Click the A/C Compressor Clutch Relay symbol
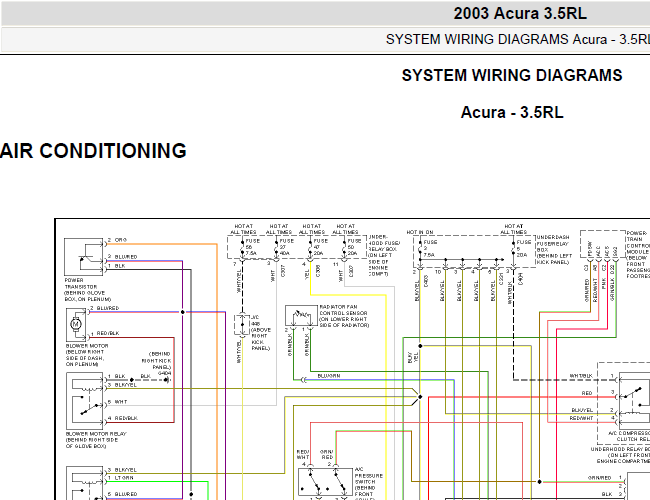 point(634,401)
